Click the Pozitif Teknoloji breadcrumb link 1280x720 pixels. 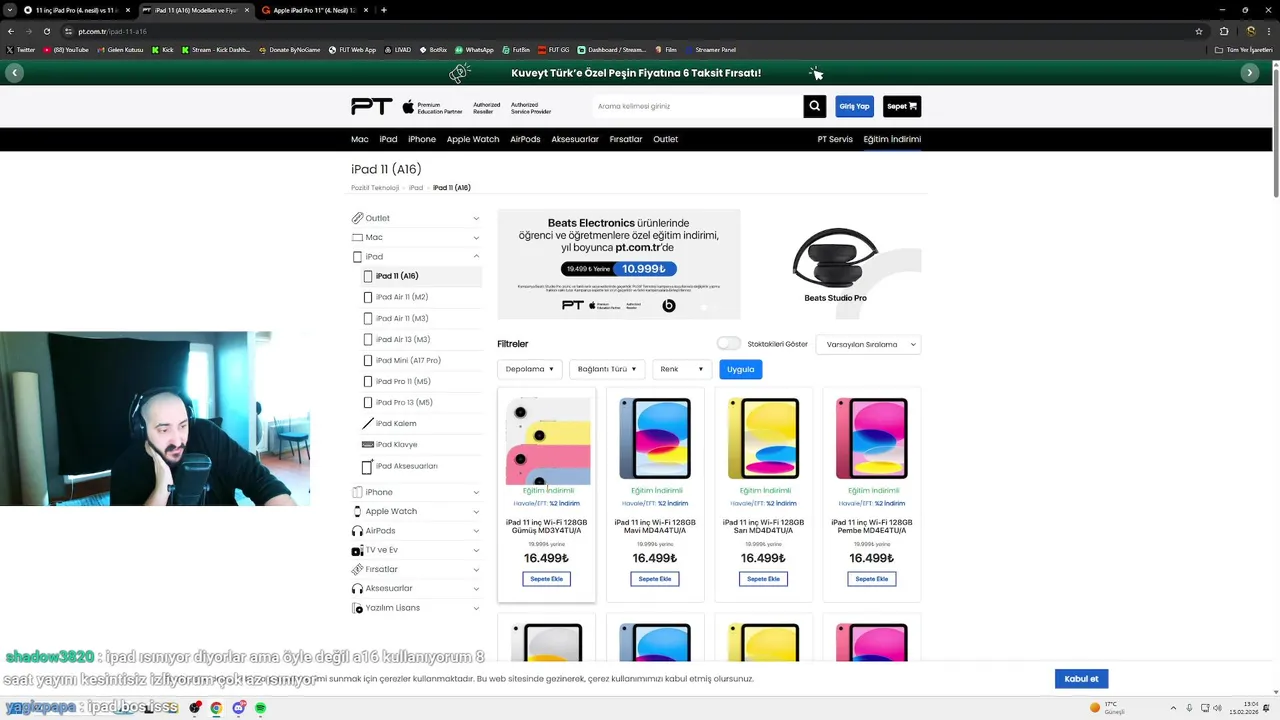(375, 188)
